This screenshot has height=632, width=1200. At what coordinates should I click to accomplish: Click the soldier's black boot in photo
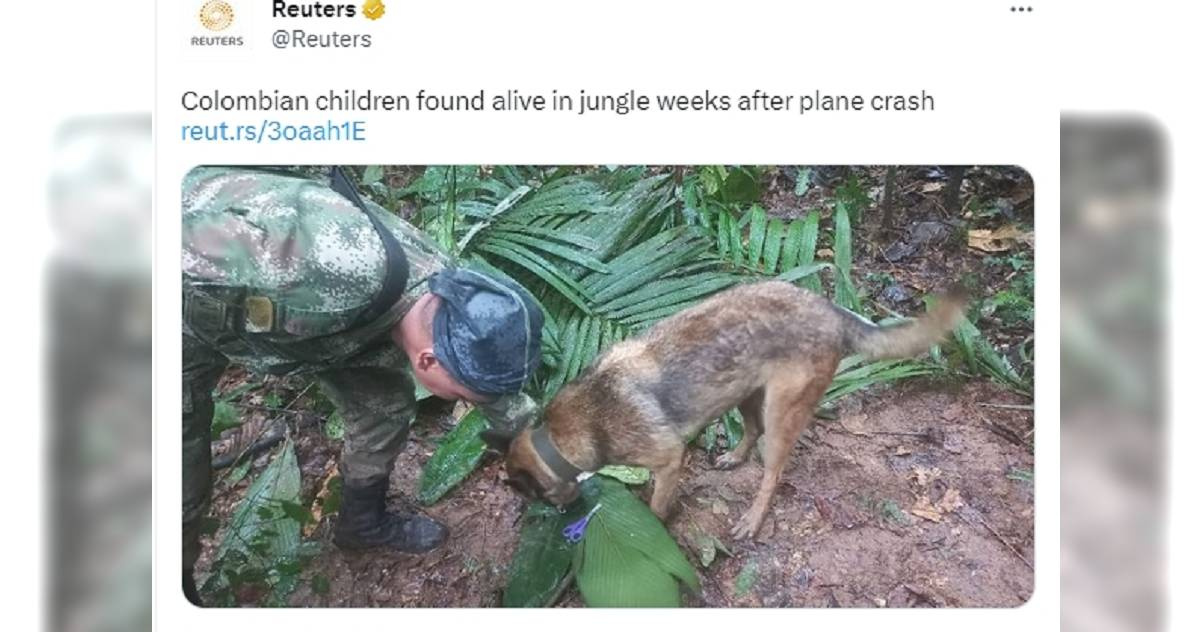click(x=386, y=518)
